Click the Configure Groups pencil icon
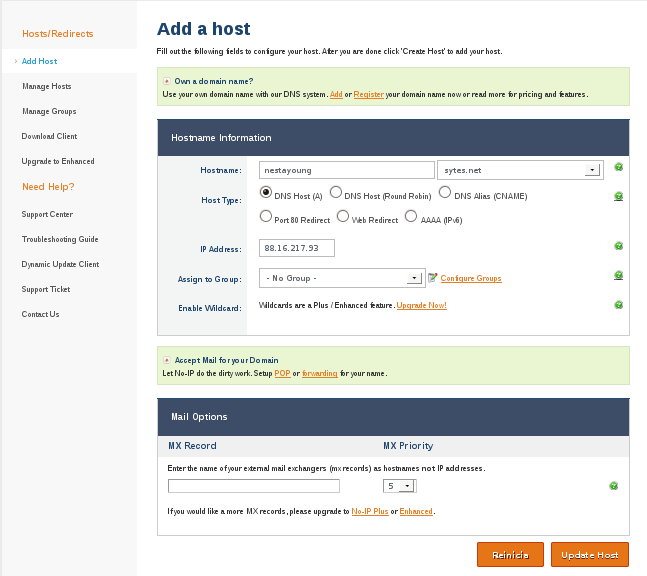 (x=433, y=278)
